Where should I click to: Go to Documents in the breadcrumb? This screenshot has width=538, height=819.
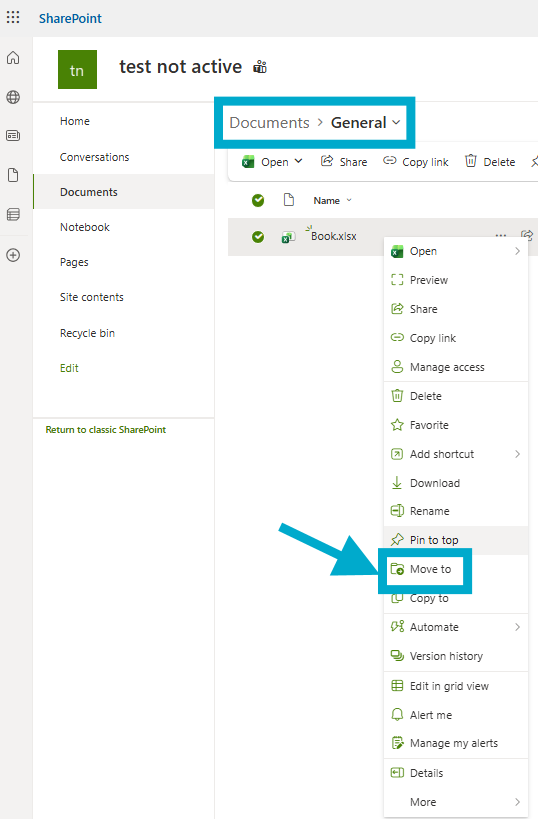pos(270,123)
